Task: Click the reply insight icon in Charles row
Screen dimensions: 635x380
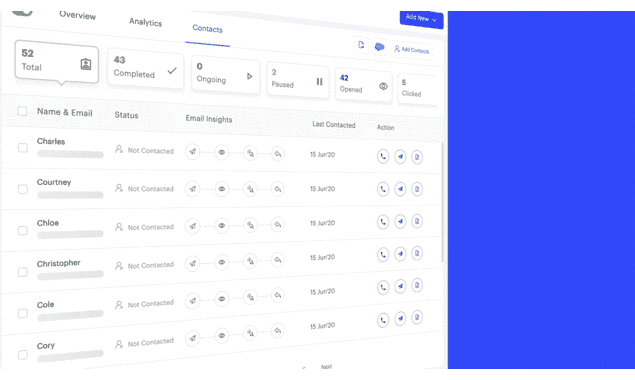Action: [278, 154]
